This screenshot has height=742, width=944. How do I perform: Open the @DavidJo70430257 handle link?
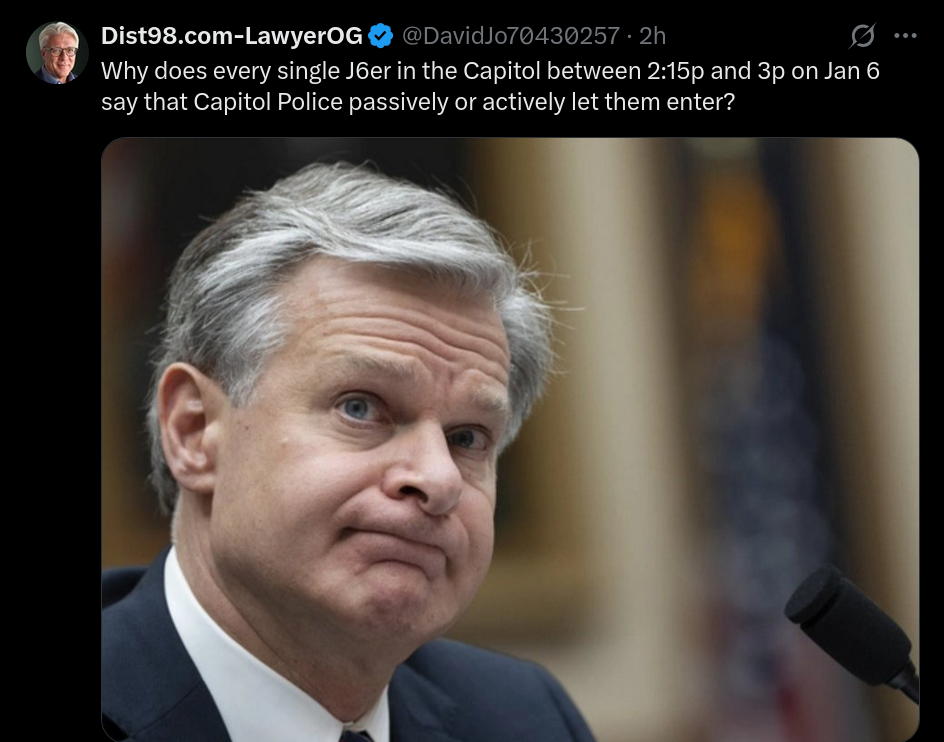(x=511, y=36)
